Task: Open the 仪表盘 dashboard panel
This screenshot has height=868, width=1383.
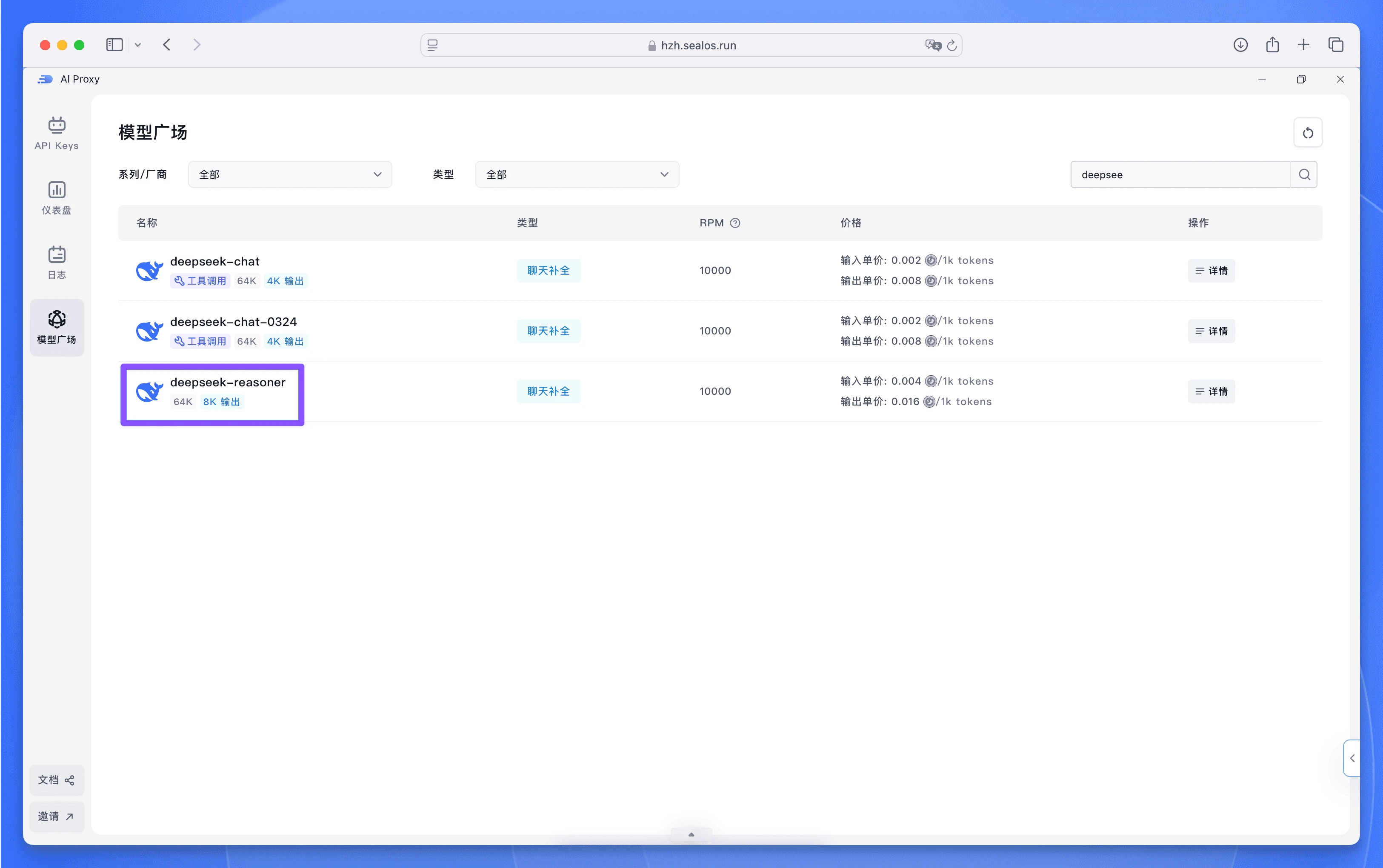Action: tap(57, 197)
